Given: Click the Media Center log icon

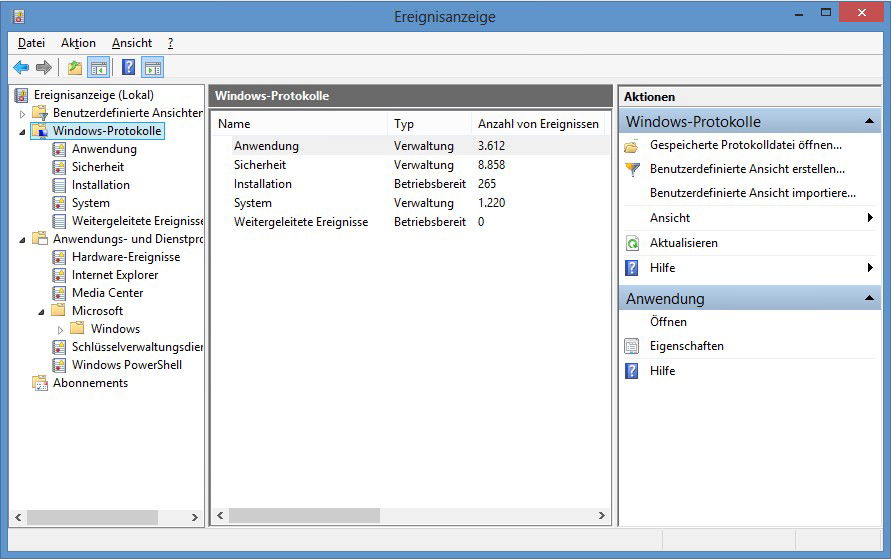Looking at the screenshot, I should coord(59,293).
